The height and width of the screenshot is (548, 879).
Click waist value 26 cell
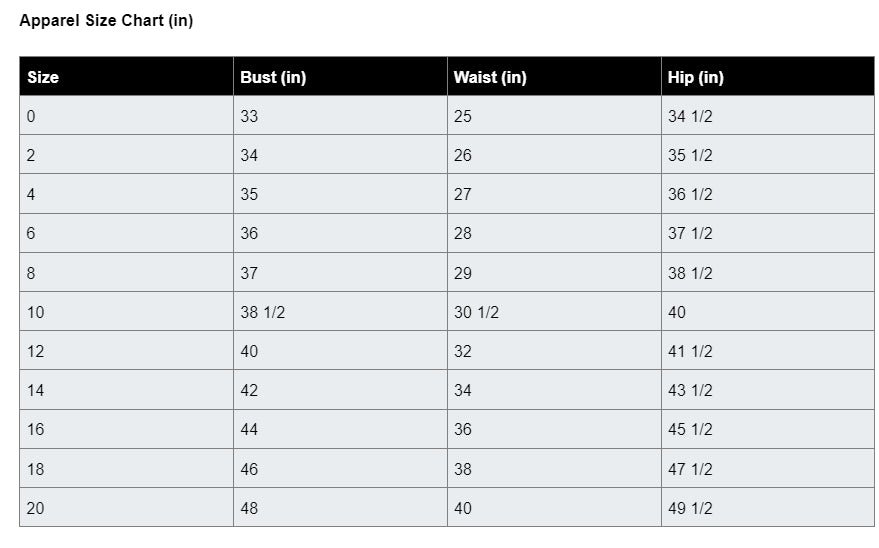(x=463, y=155)
